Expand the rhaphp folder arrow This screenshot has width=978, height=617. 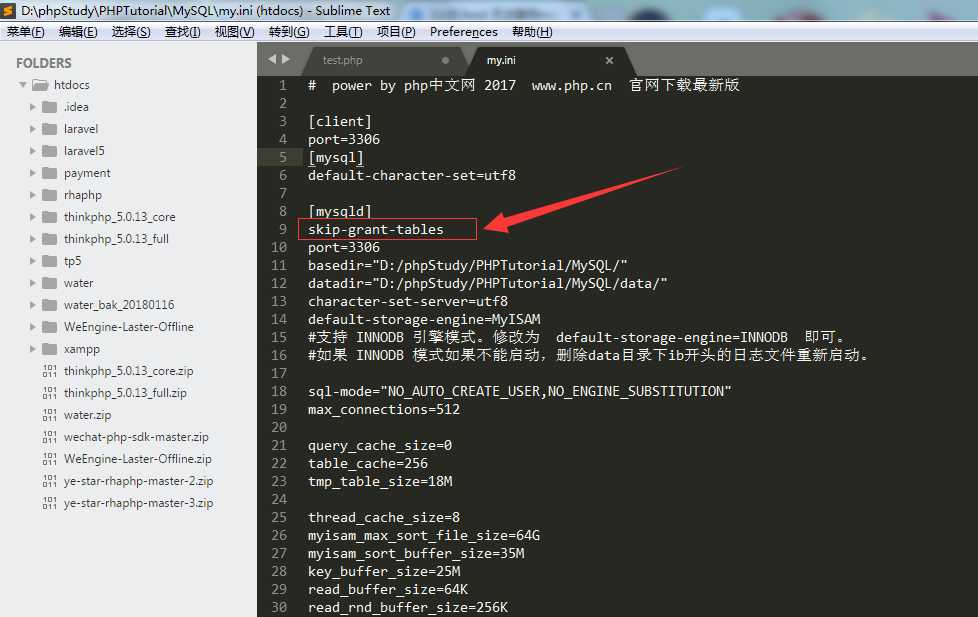pos(32,195)
